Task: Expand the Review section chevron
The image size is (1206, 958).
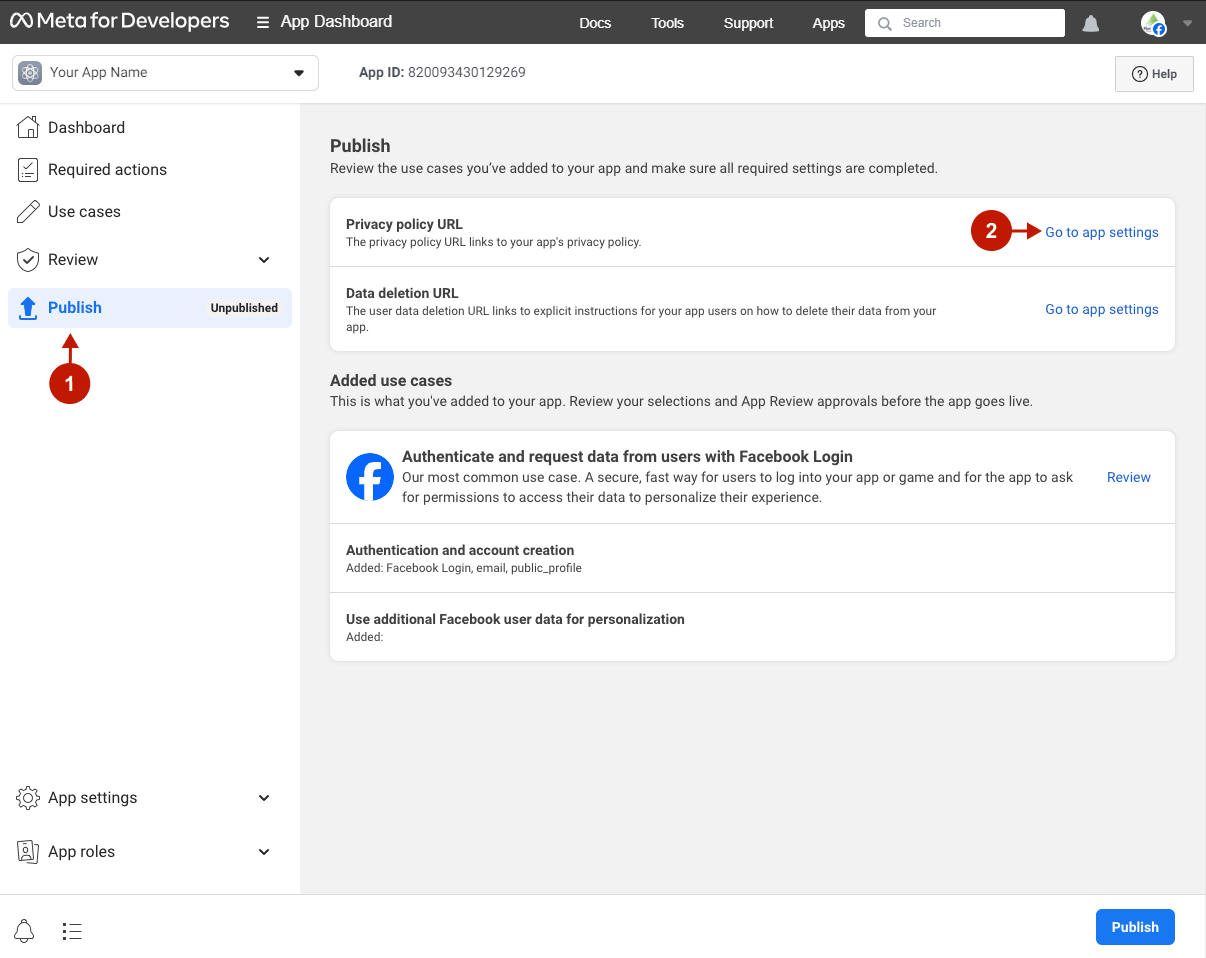Action: pos(264,260)
